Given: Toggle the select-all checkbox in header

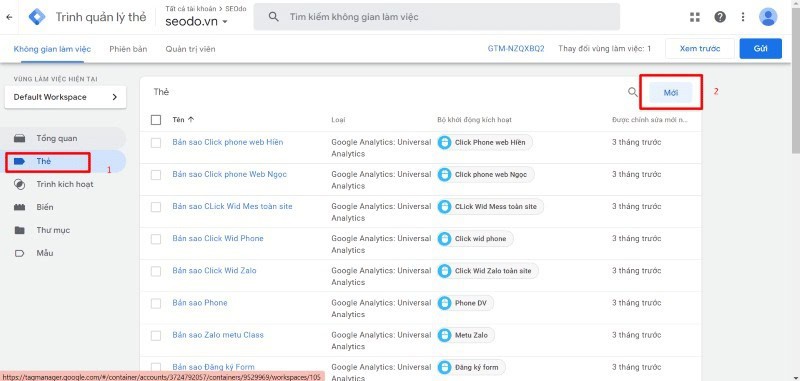Looking at the screenshot, I should 156,120.
